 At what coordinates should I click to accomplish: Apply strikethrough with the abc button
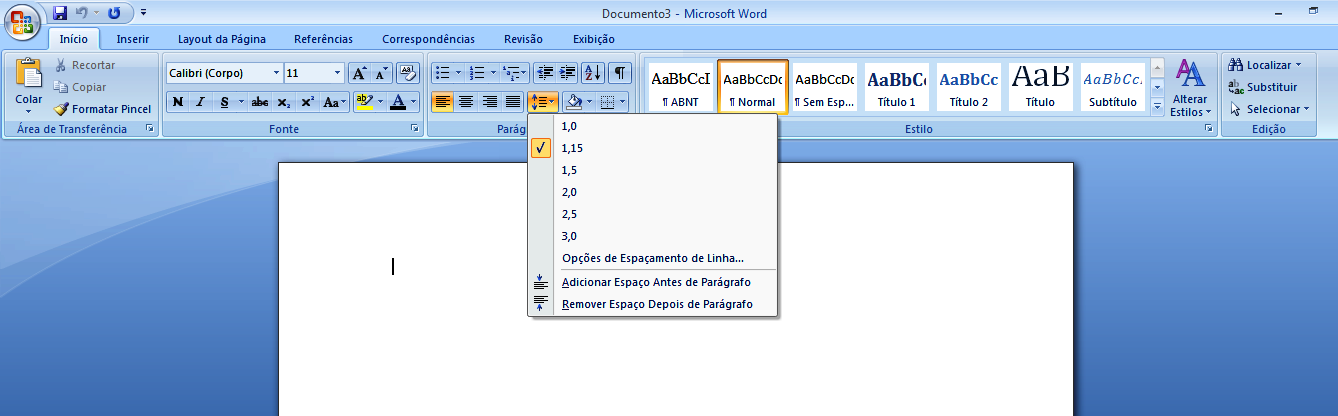pos(260,102)
